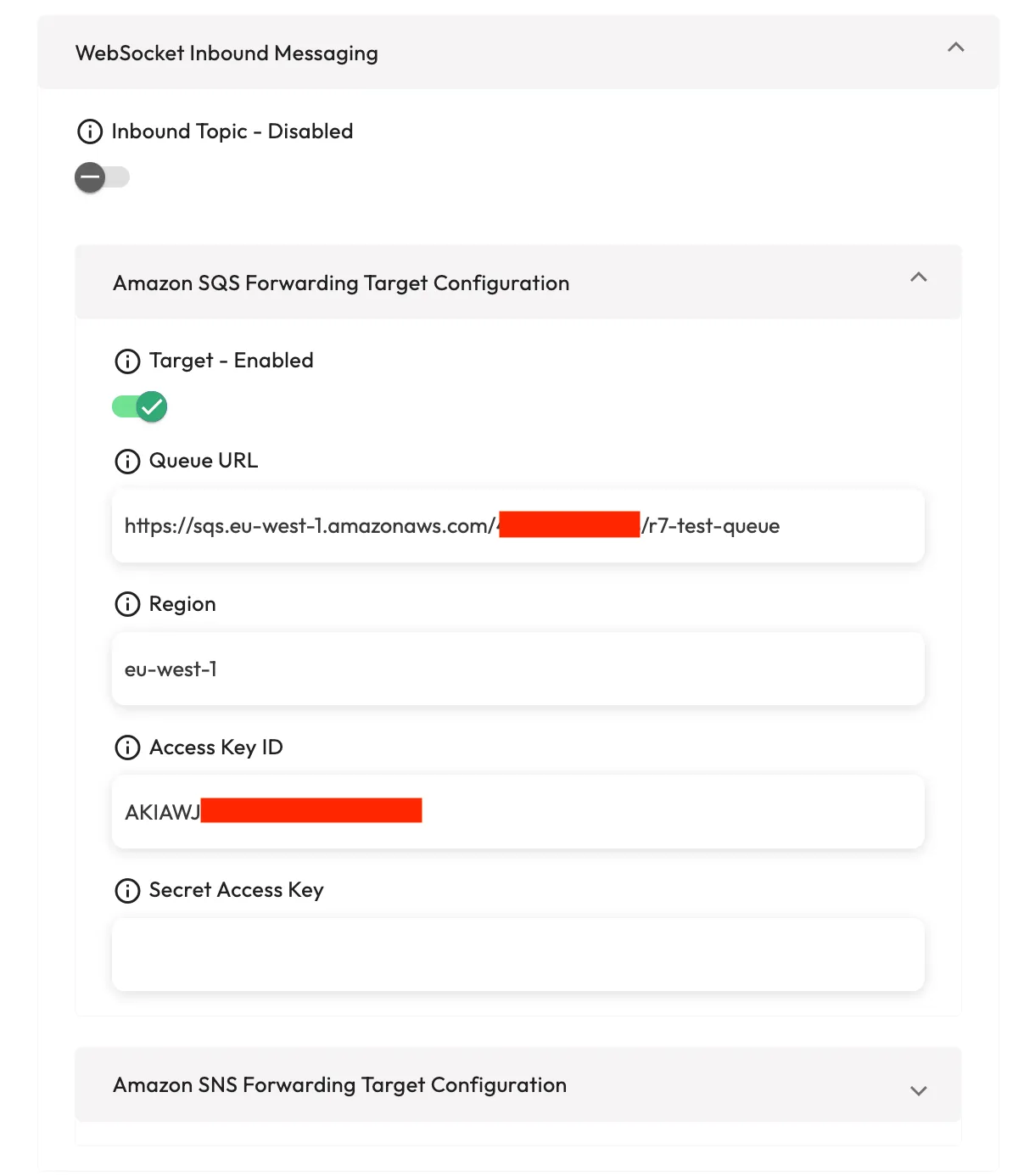Click the info icon beside Inbound Topic
Image resolution: width=1035 pixels, height=1176 pixels.
(x=90, y=132)
